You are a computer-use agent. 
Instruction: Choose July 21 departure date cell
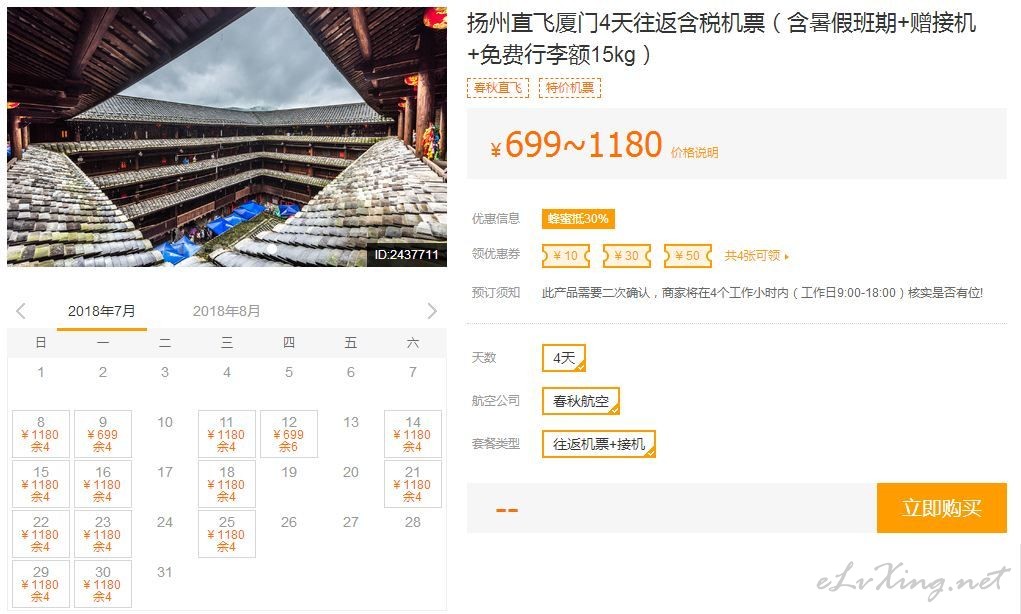(413, 484)
